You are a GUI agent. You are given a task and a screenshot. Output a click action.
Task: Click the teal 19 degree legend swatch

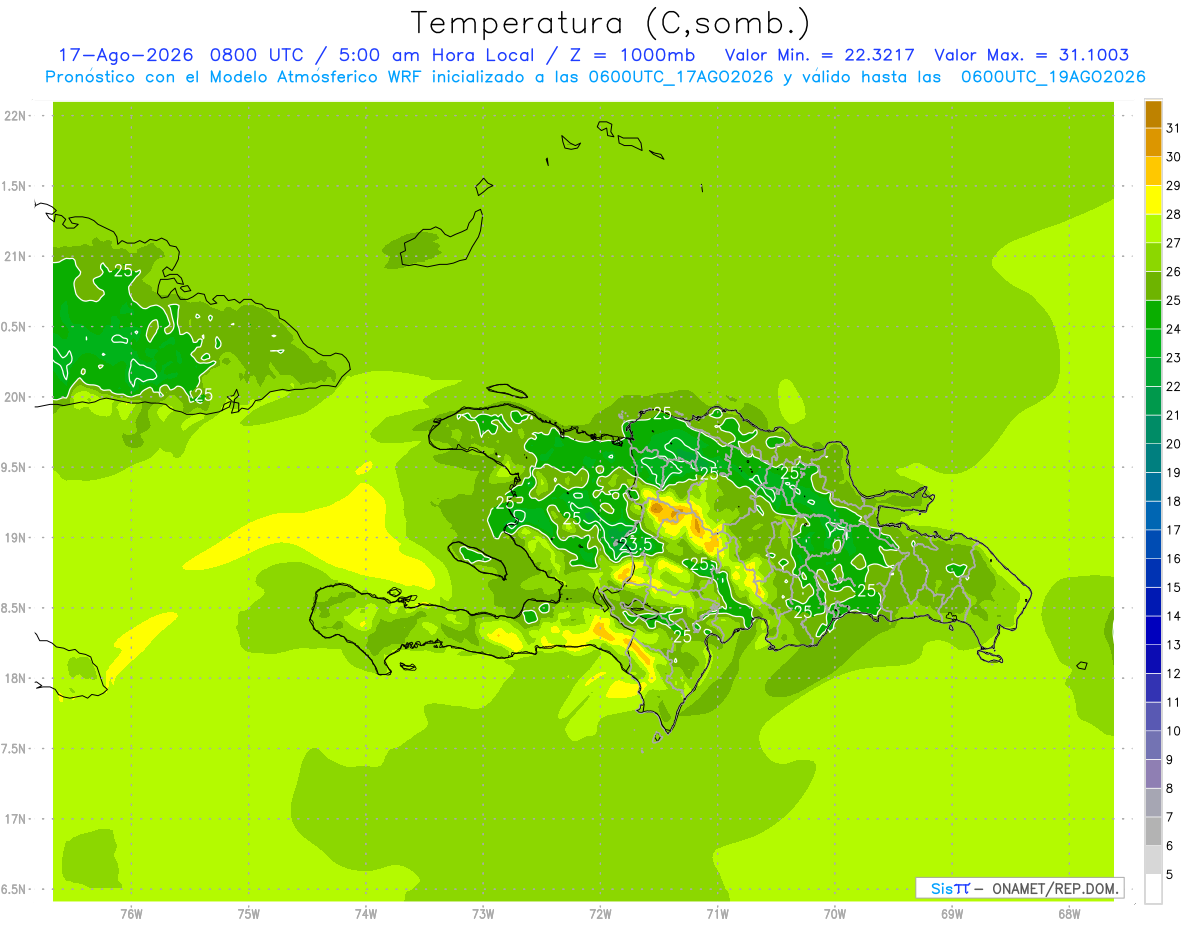pyautogui.click(x=1153, y=459)
